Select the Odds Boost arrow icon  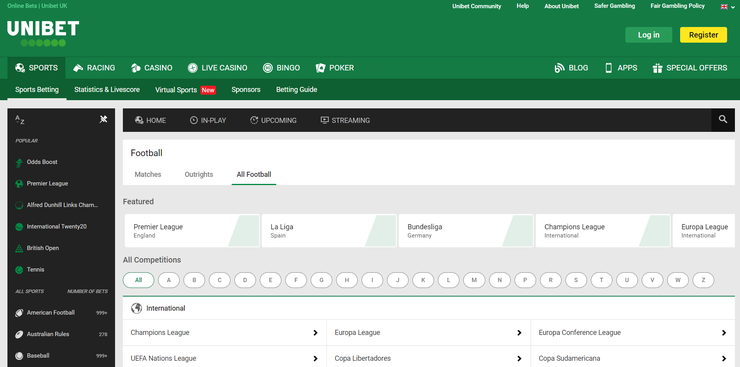pyautogui.click(x=19, y=163)
